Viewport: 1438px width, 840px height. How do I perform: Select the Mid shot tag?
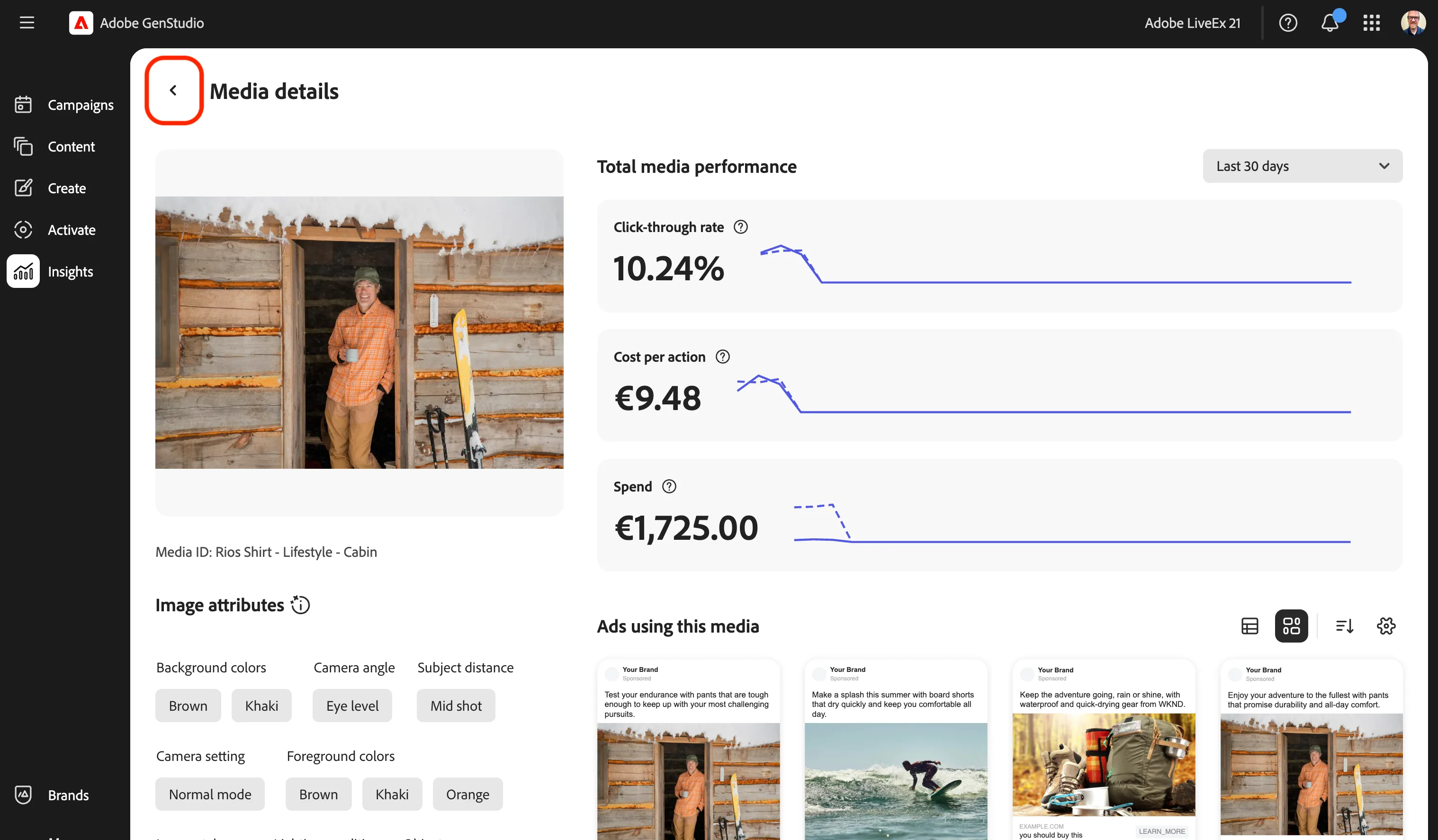[455, 706]
